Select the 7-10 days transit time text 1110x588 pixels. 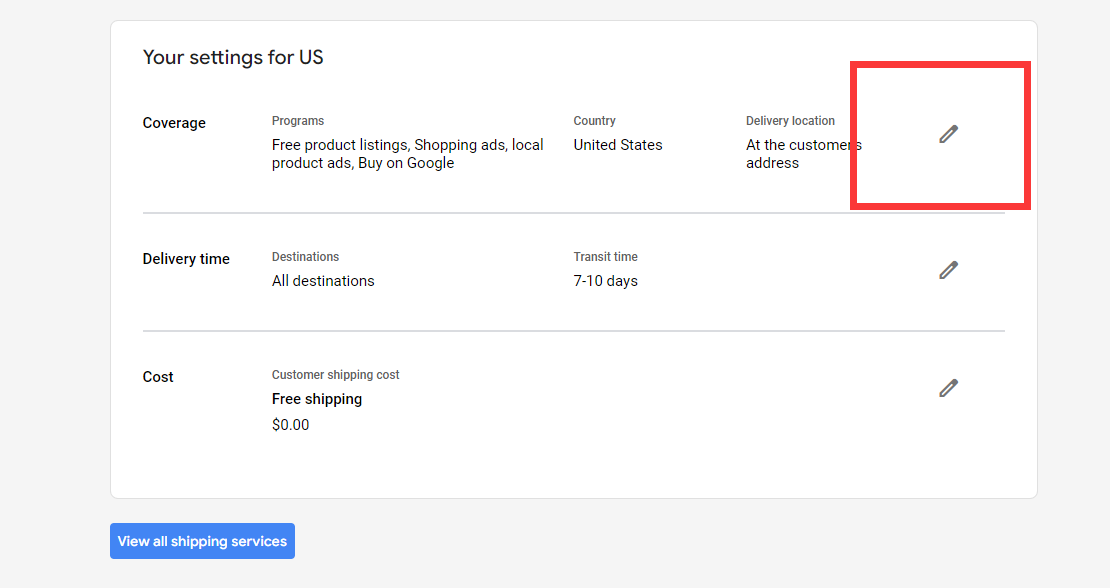(x=605, y=280)
